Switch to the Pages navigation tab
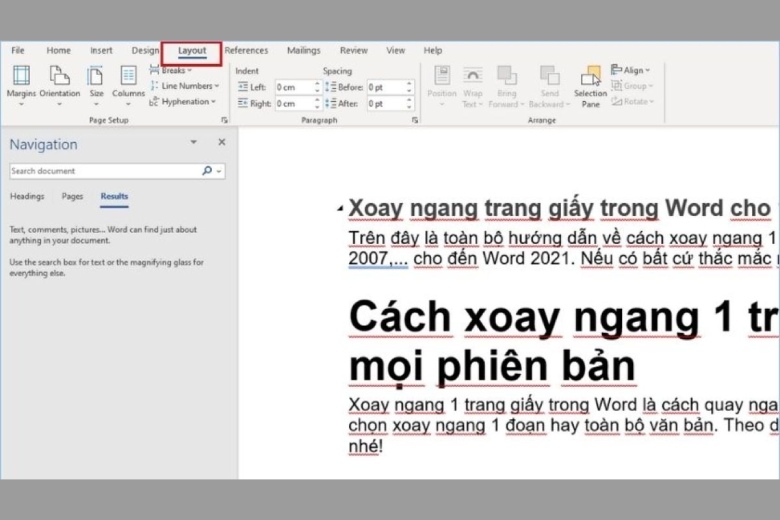 pos(72,196)
